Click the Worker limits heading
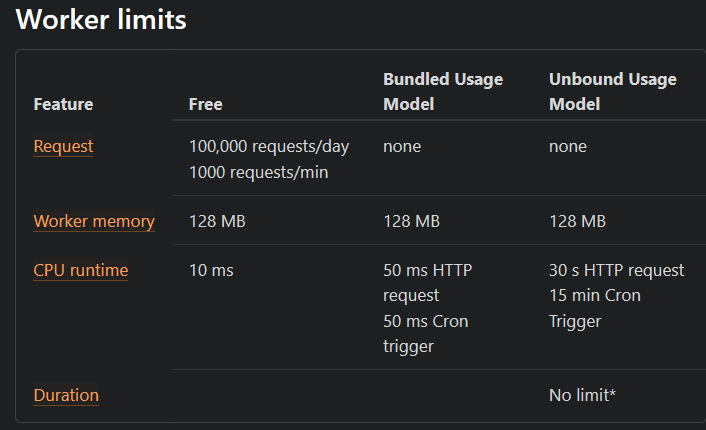The height and width of the screenshot is (430, 706). coord(101,20)
